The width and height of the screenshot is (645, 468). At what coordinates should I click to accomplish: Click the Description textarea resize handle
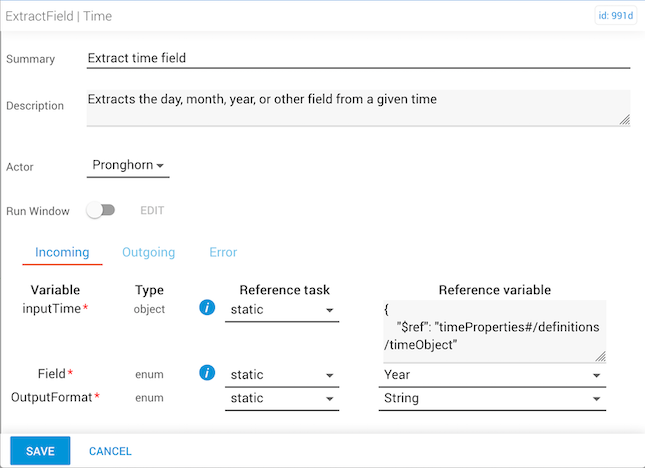pos(624,120)
